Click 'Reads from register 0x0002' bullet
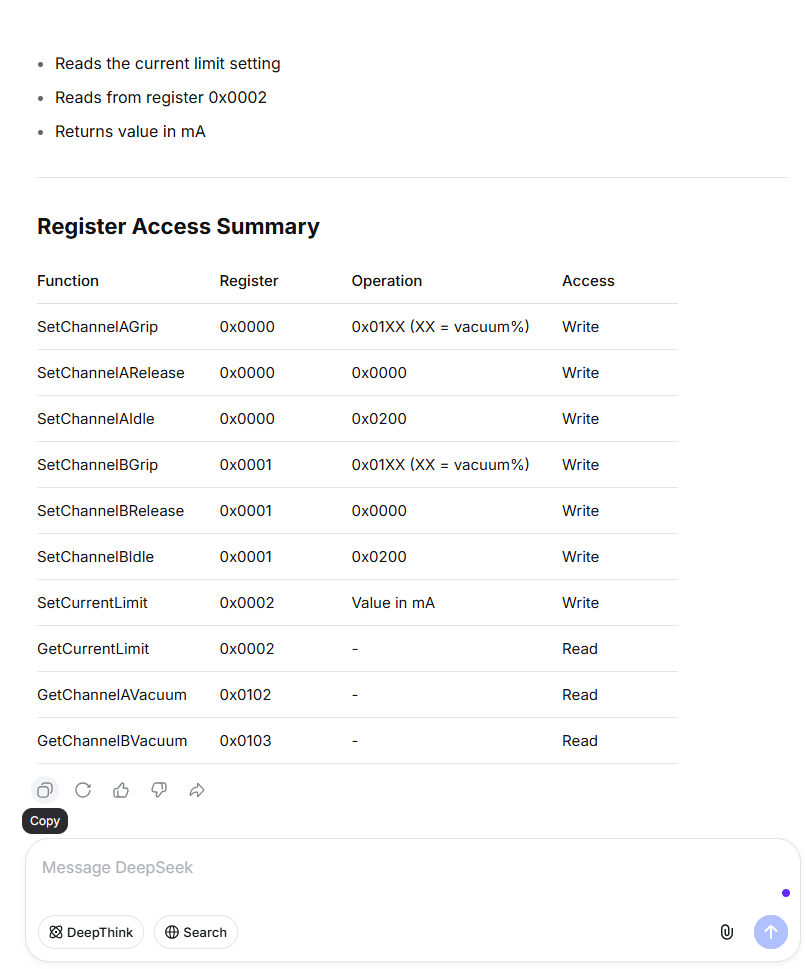 click(x=161, y=98)
